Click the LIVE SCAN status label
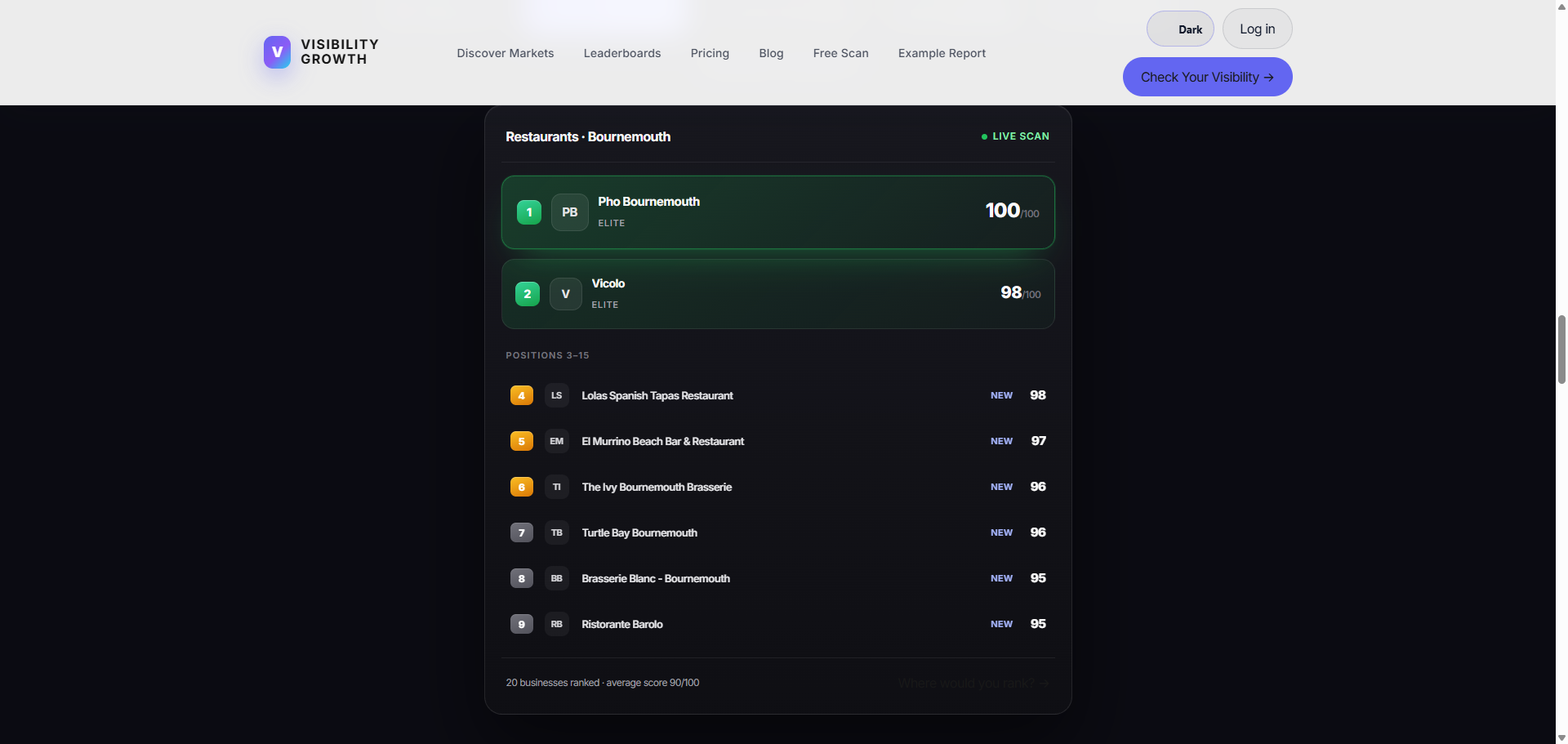The height and width of the screenshot is (744, 1568). [1015, 136]
